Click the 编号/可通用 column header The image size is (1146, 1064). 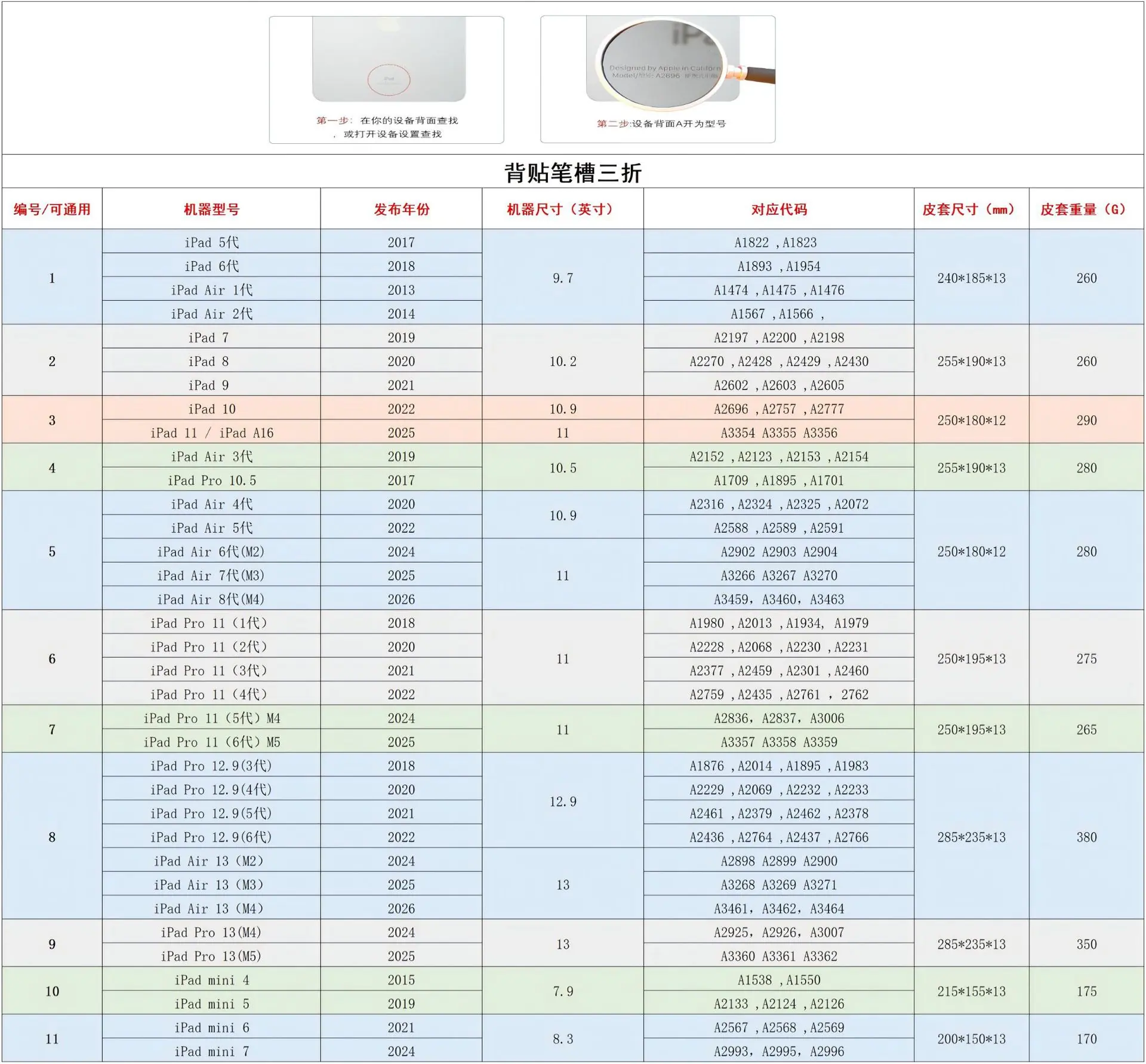(x=52, y=209)
